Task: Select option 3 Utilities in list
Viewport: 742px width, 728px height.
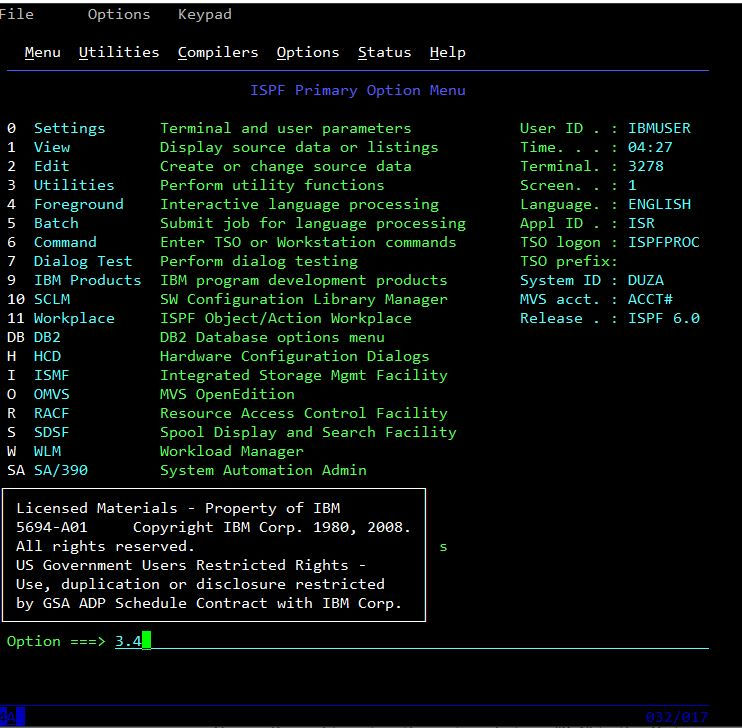Action: 74,185
